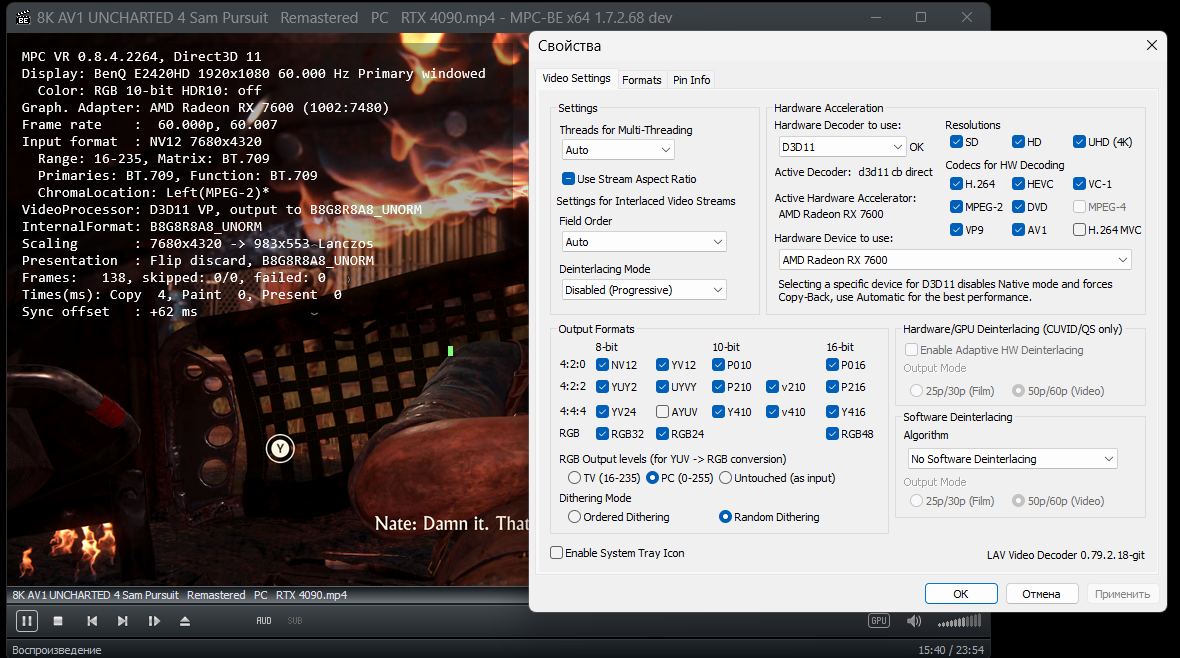This screenshot has width=1180, height=658.
Task: Switch to the Formats tab
Action: click(x=642, y=80)
